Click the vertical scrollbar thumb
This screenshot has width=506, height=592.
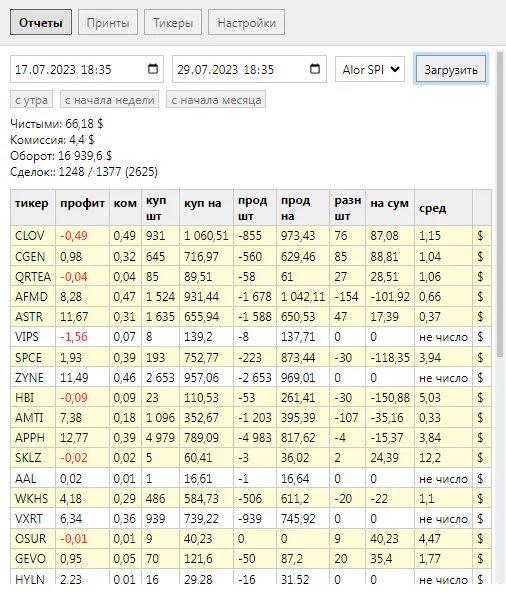click(x=500, y=204)
